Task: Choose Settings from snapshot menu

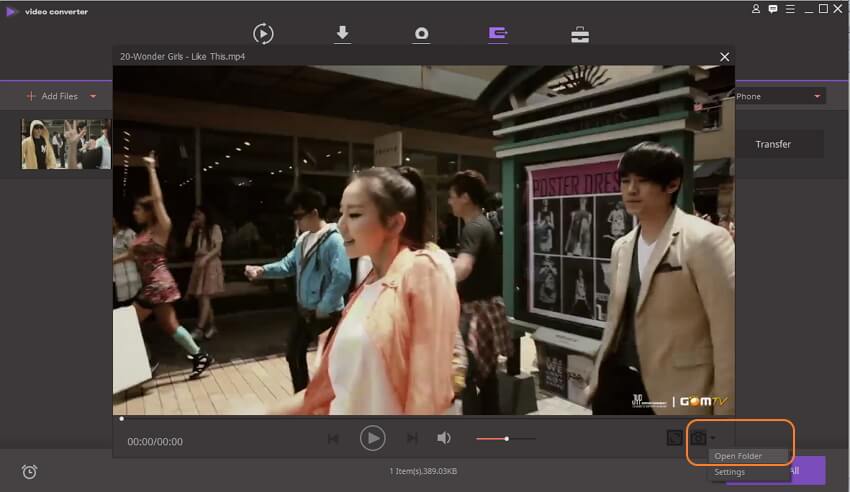Action: [729, 472]
